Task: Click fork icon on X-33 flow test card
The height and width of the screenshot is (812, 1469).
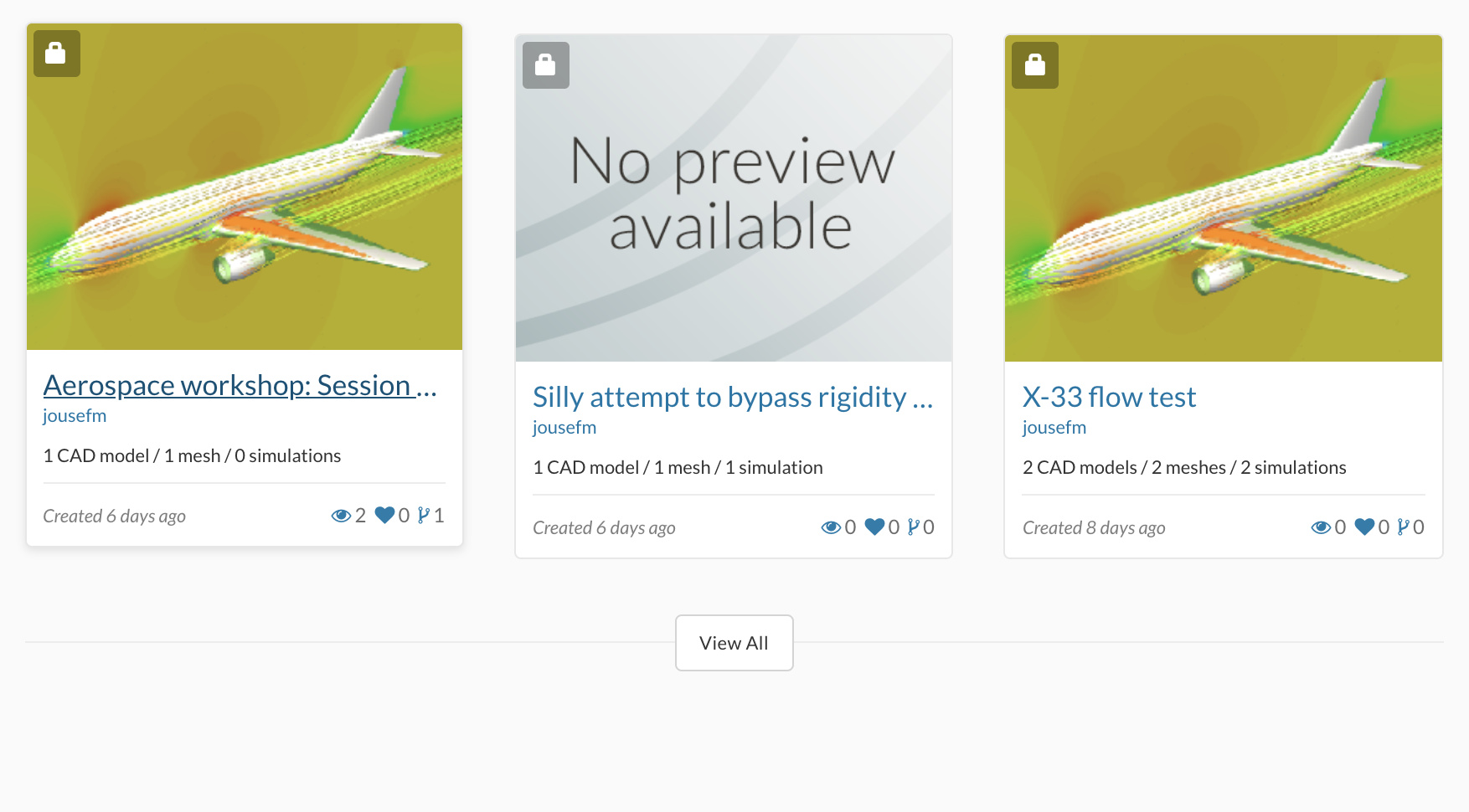Action: tap(1404, 527)
